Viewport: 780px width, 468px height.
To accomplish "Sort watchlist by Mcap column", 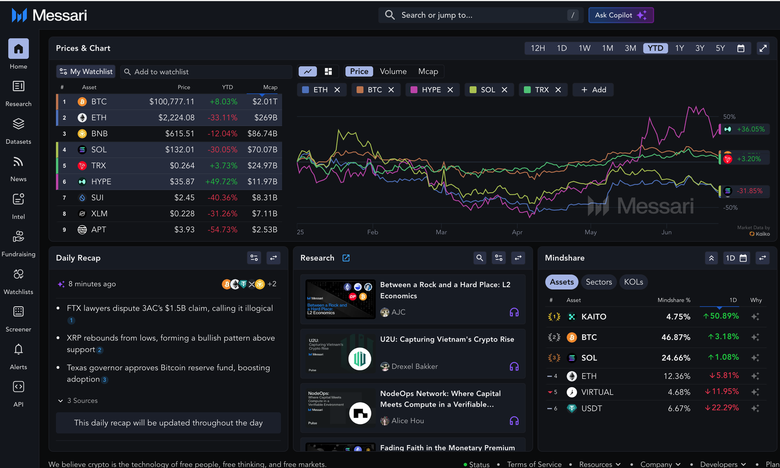I will pos(270,87).
